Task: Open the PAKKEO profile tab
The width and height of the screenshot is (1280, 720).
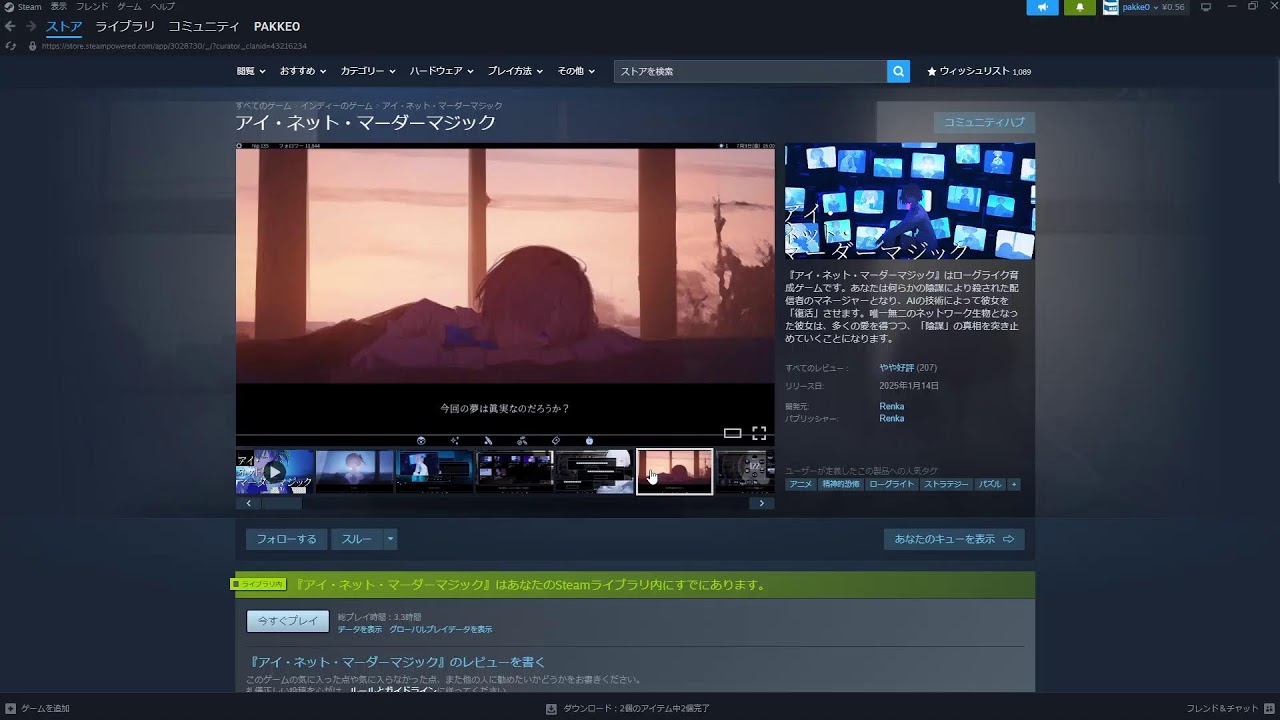Action: pyautogui.click(x=277, y=26)
